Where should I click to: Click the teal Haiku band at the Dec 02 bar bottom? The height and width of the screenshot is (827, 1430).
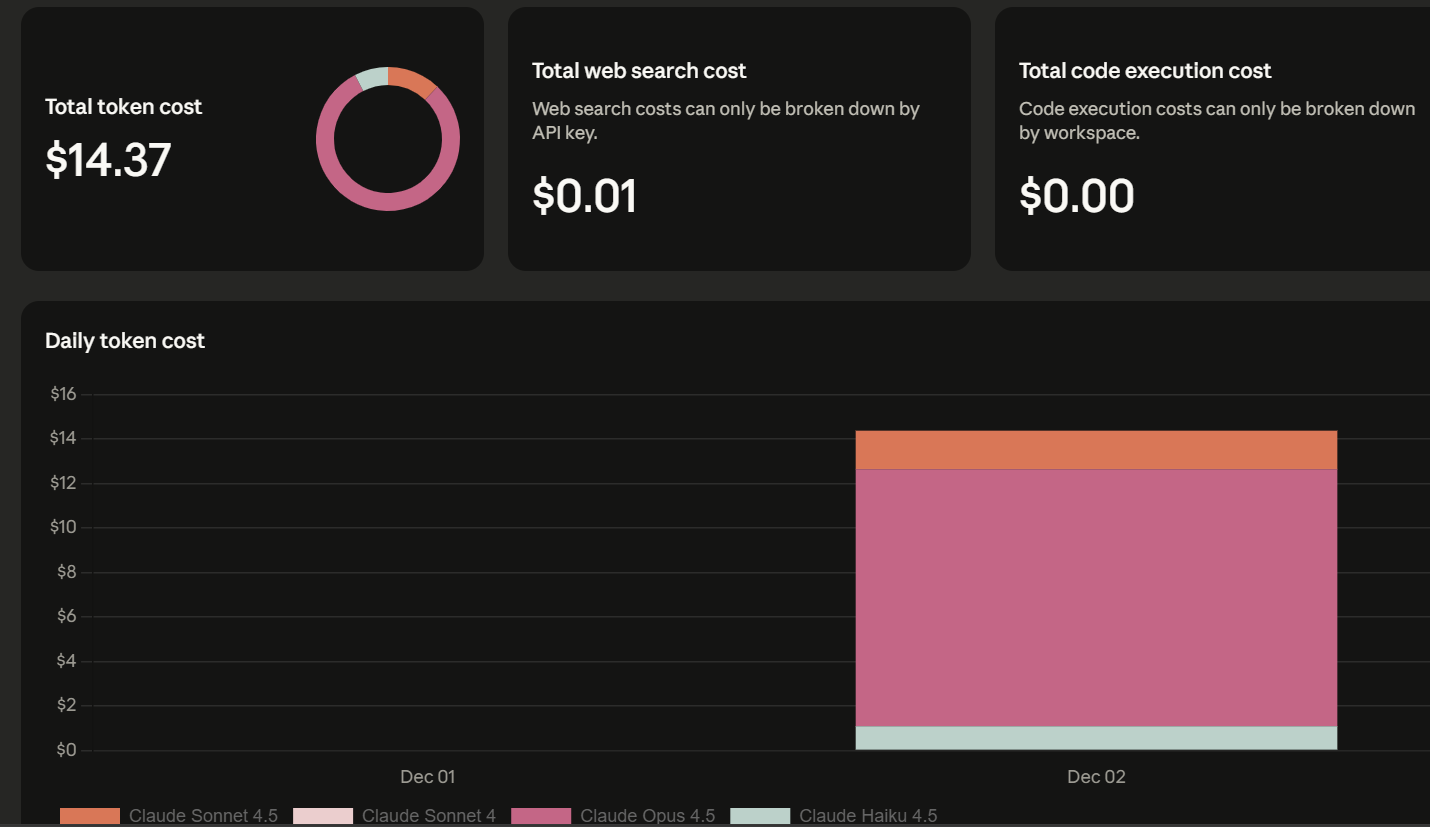1095,737
